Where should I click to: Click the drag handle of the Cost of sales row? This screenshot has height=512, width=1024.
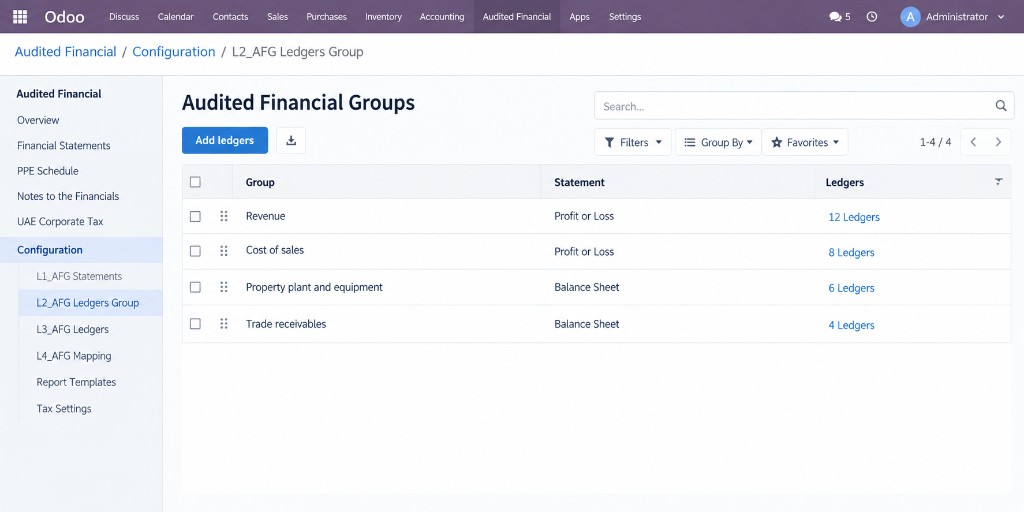[224, 251]
